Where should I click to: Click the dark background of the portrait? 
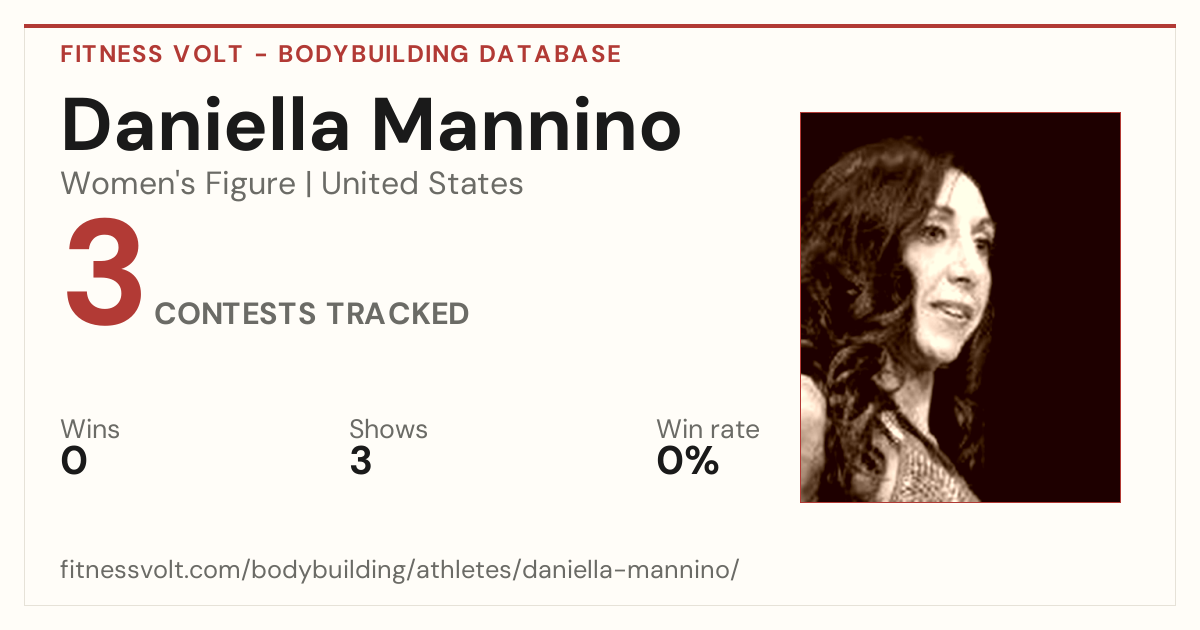tap(1060, 300)
